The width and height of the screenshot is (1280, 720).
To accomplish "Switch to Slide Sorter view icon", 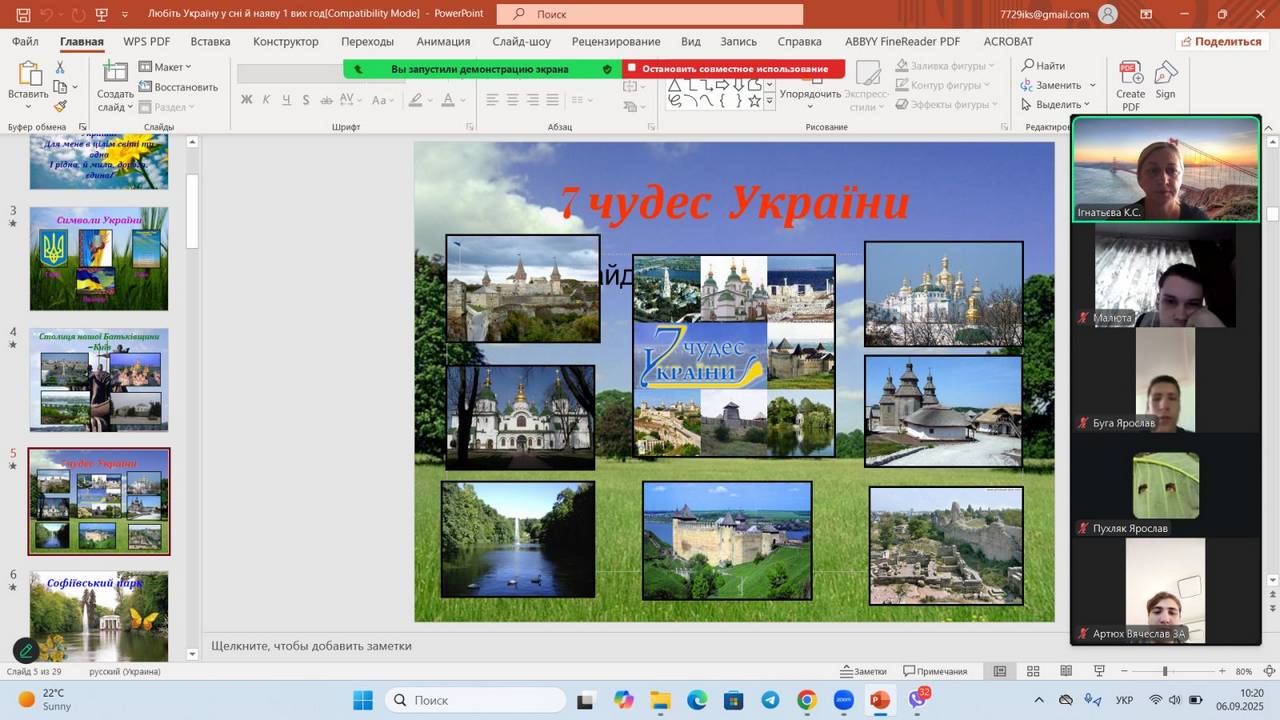I will [x=1033, y=671].
